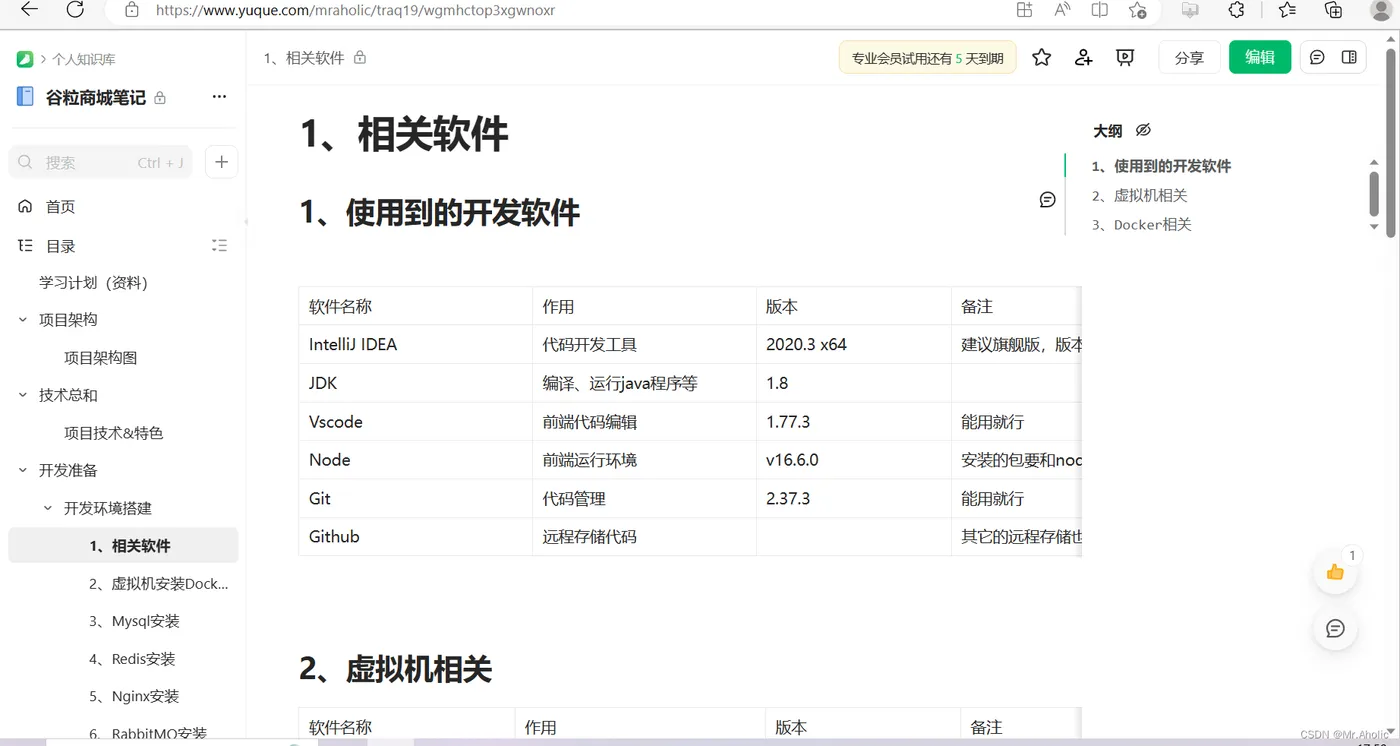The width and height of the screenshot is (1400, 746).
Task: Click the 搜索 search field
Action: pos(101,162)
